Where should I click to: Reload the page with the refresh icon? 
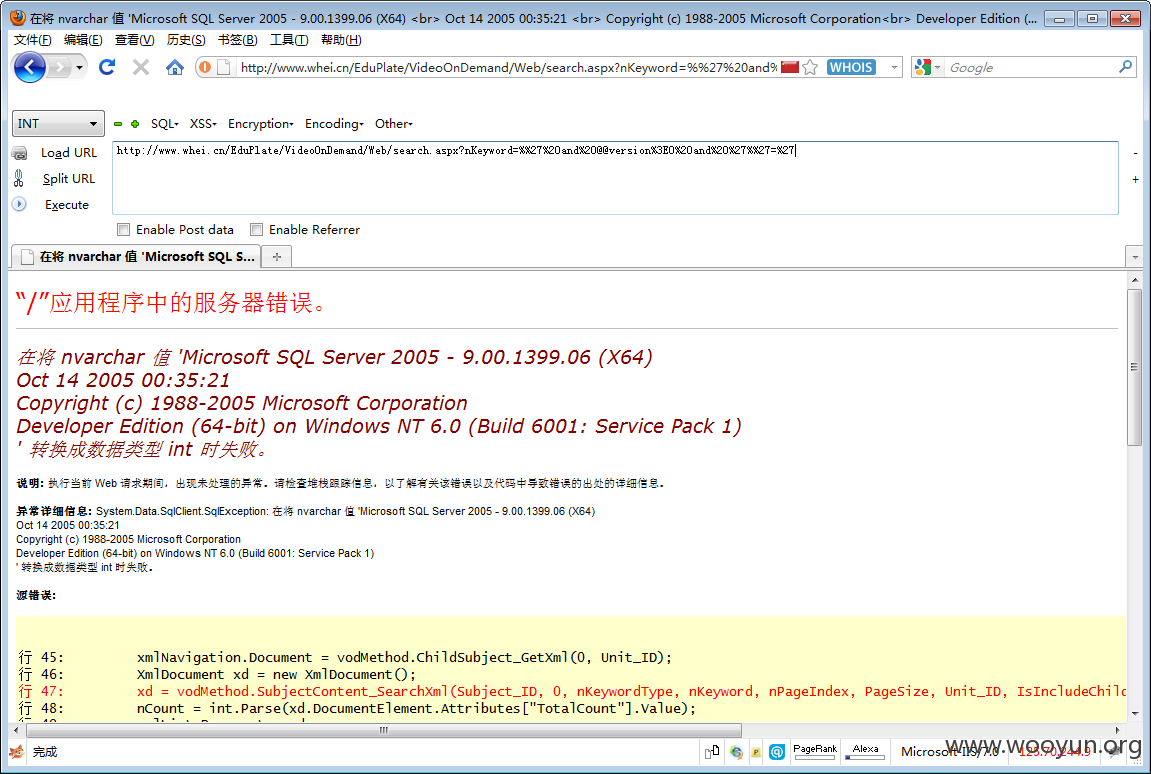coord(107,68)
